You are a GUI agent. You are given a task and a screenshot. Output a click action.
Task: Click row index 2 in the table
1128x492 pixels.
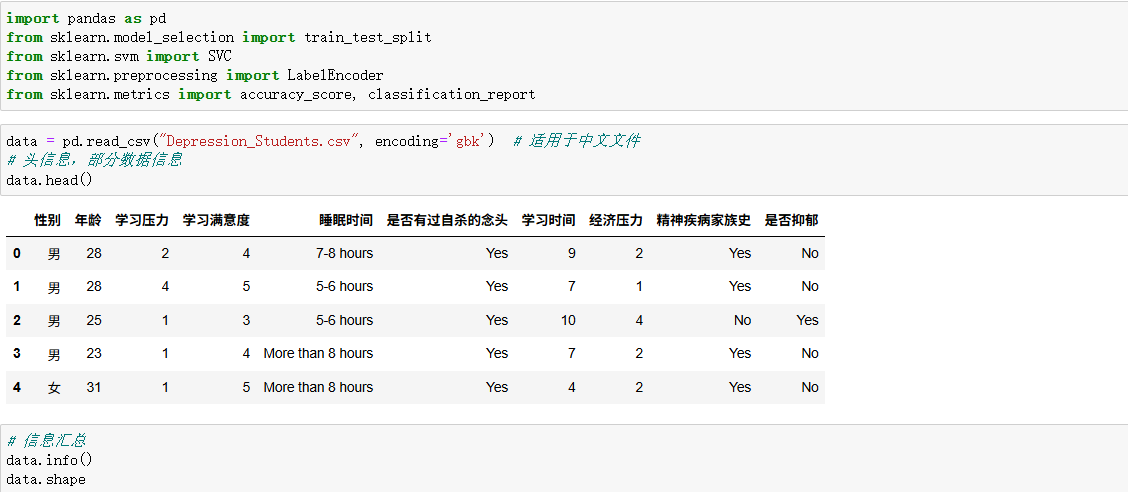click(x=17, y=320)
